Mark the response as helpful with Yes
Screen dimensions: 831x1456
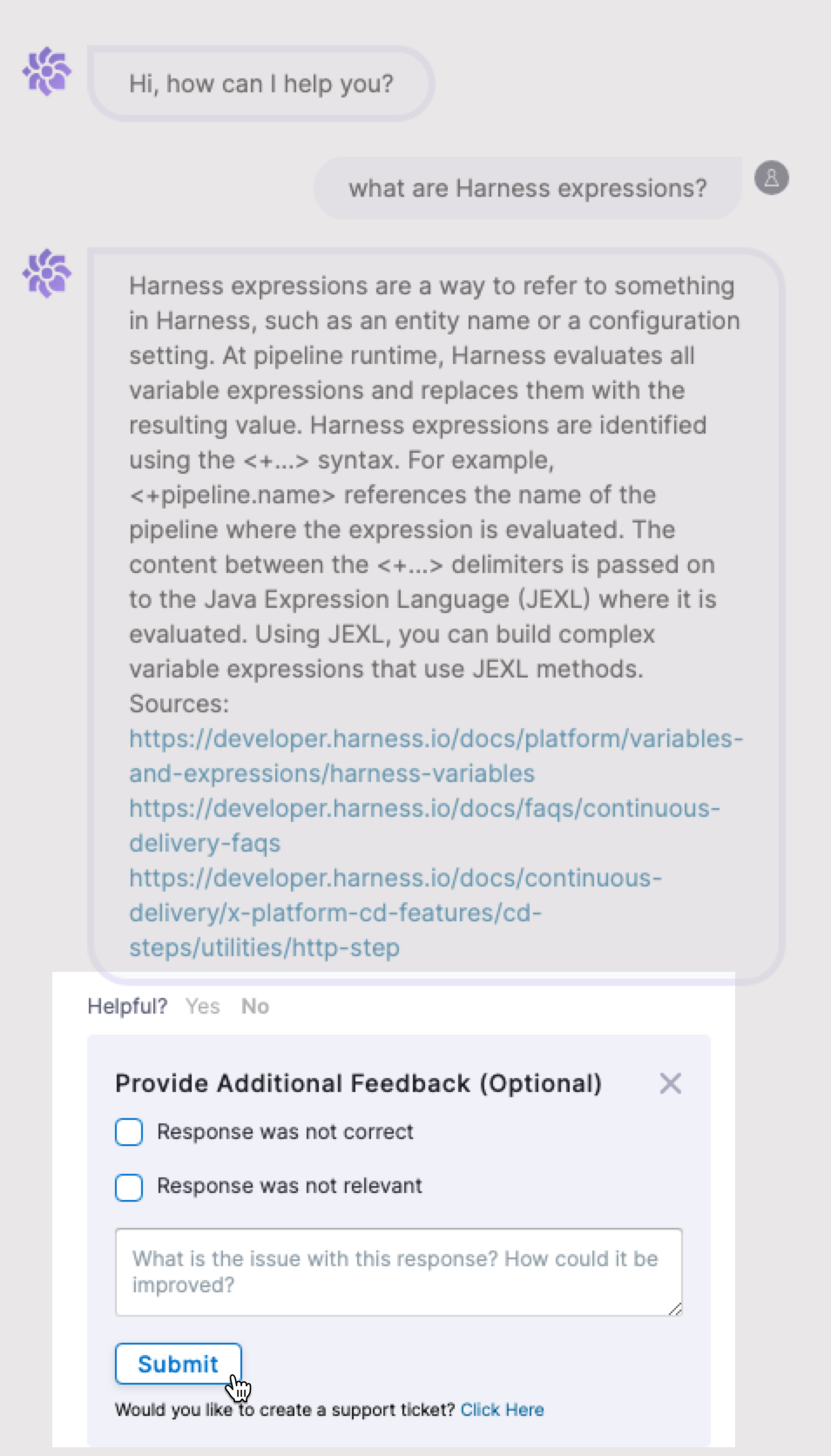click(202, 1007)
